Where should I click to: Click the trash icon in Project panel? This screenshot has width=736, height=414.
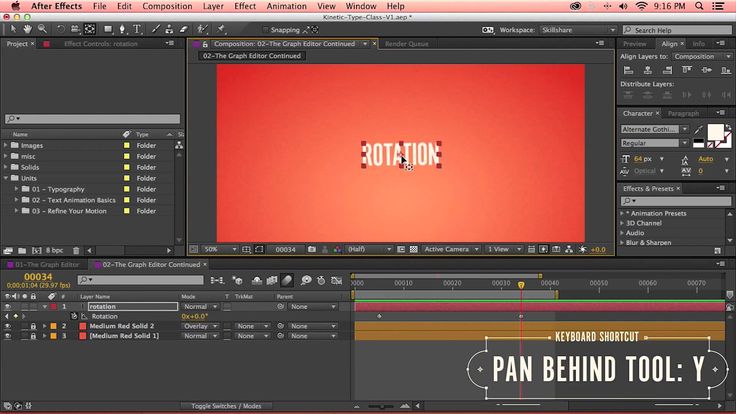tap(76, 251)
